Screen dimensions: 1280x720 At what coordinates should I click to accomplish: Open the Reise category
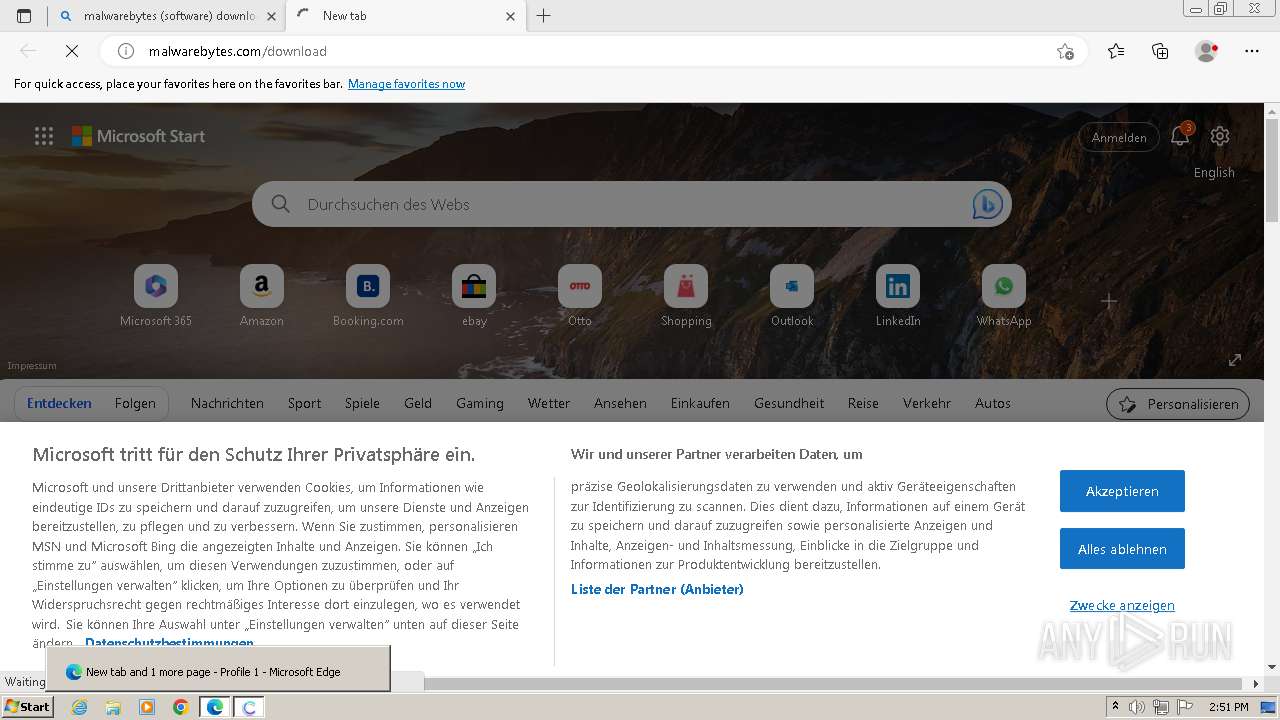tap(863, 403)
